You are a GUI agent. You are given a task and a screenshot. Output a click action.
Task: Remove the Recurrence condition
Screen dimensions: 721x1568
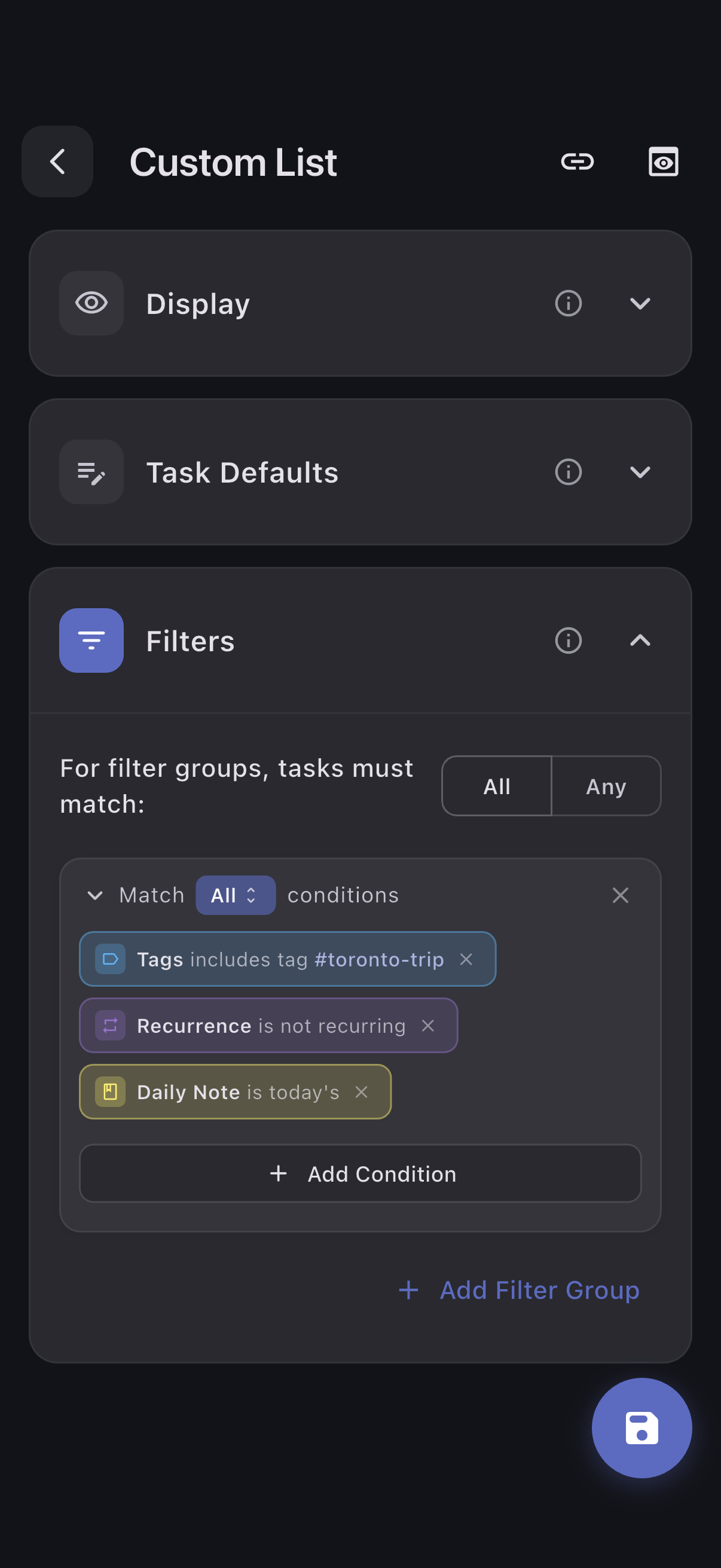click(x=427, y=1026)
